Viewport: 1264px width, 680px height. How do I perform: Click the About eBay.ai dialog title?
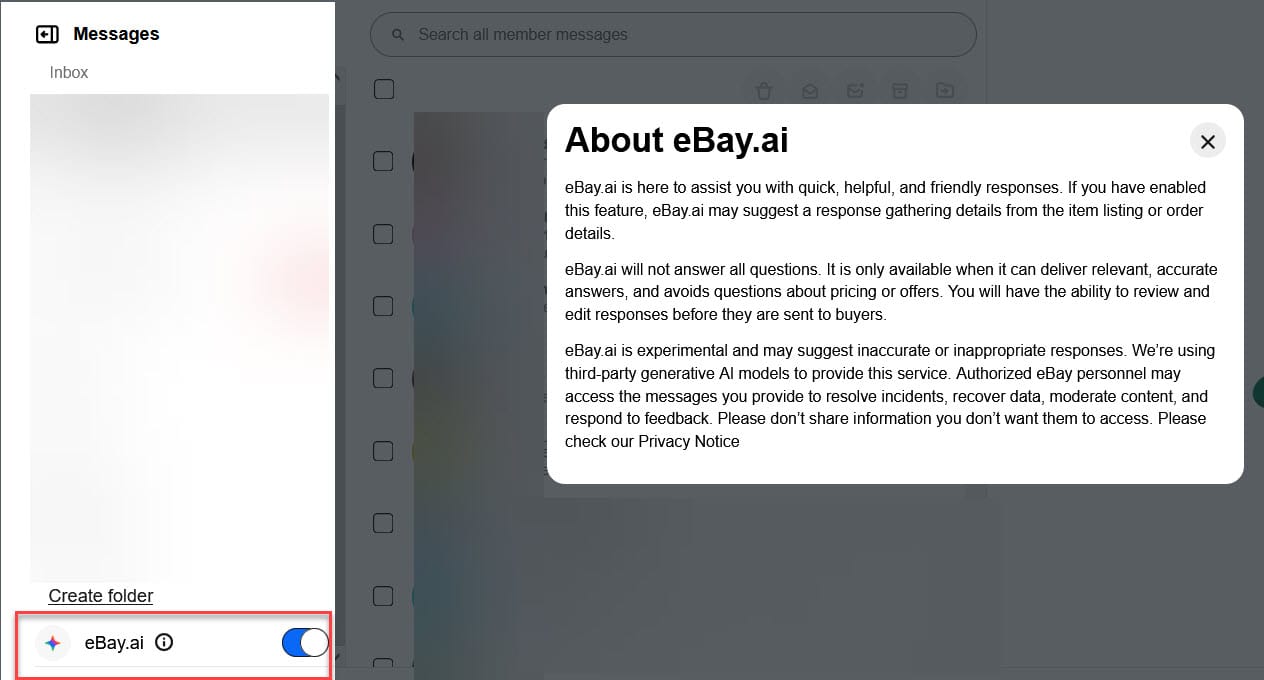pyautogui.click(x=677, y=140)
